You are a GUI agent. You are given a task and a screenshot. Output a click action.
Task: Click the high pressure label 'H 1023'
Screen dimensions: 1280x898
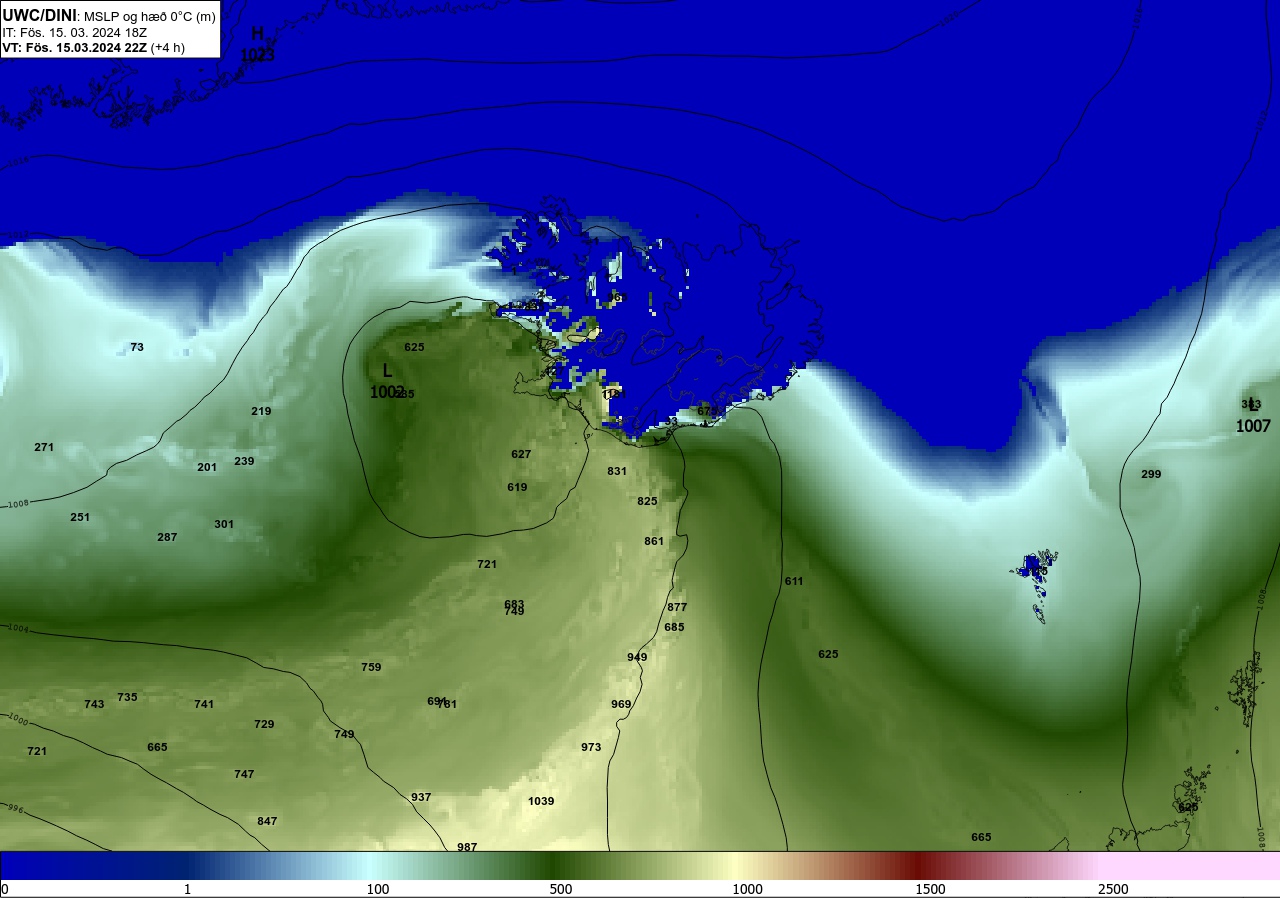point(257,44)
